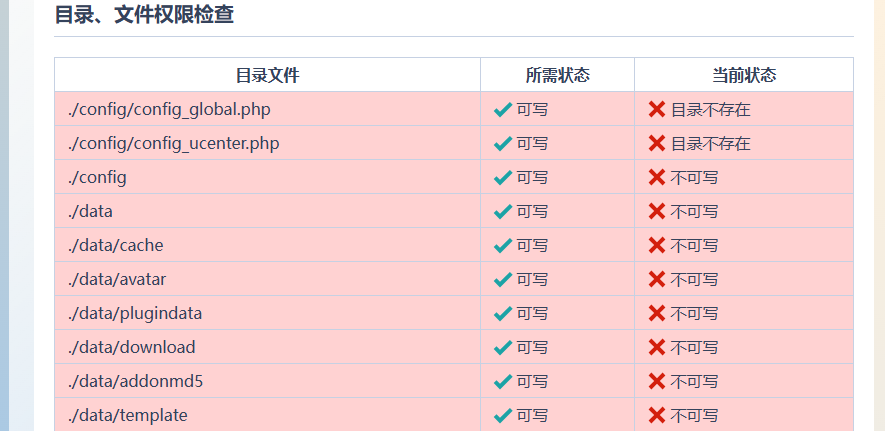Click the green checkmark in the ./data/avatar row

(x=502, y=279)
